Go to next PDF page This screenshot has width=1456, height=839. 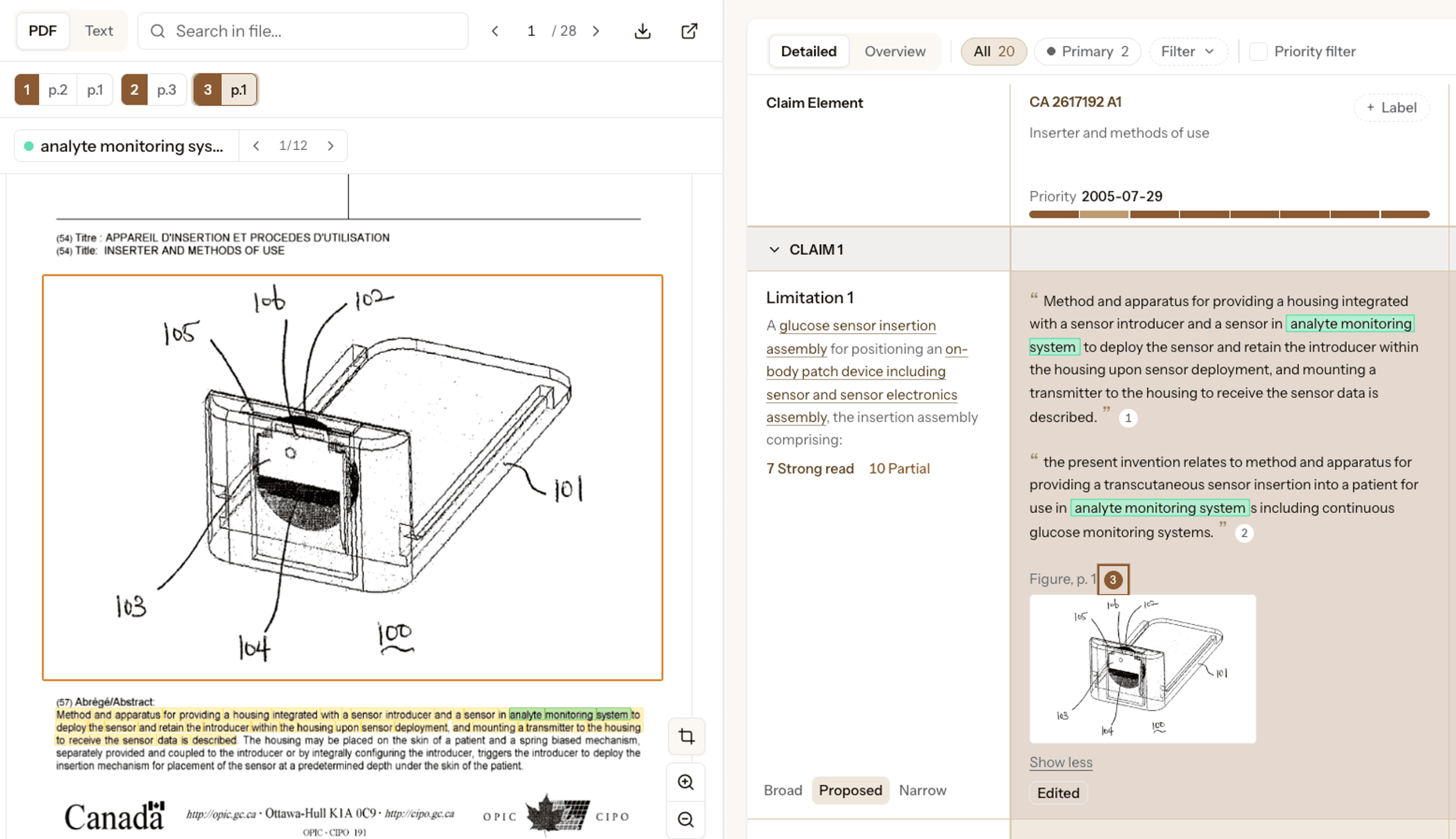click(596, 31)
